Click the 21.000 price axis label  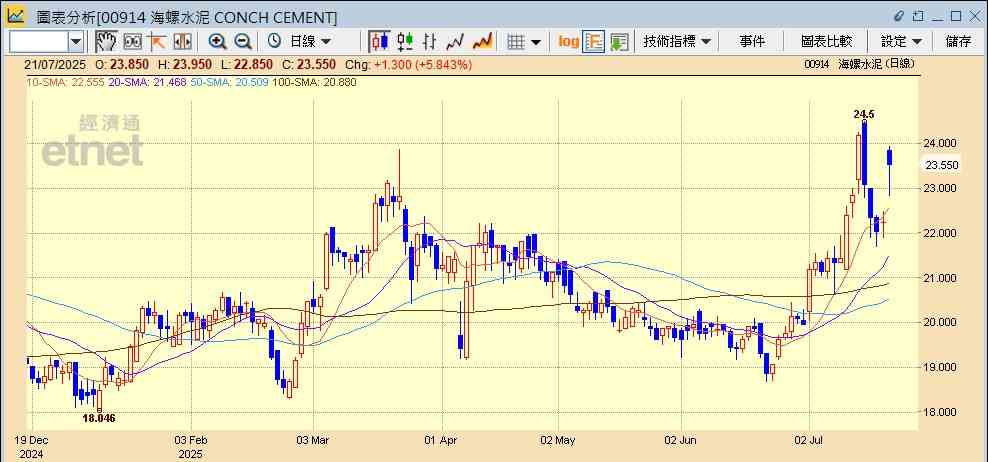(x=941, y=278)
